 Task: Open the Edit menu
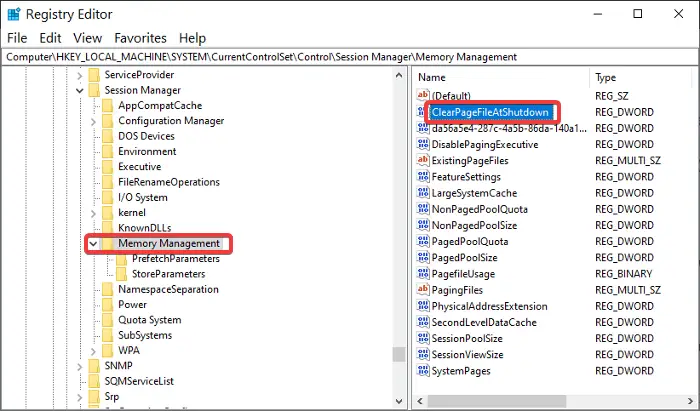pos(50,38)
